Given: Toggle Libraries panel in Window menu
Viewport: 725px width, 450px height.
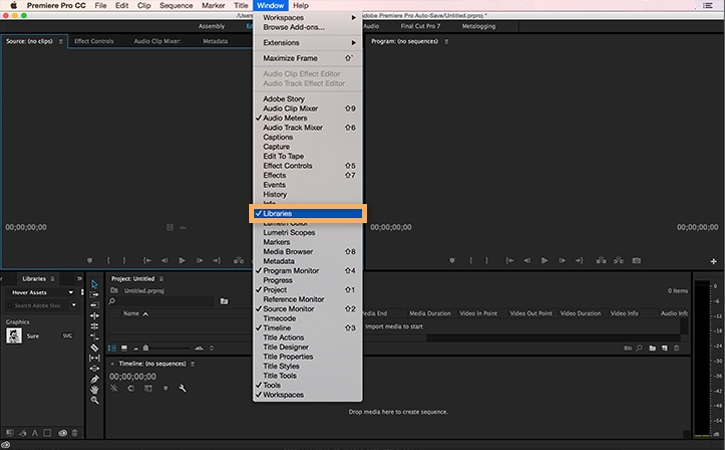Looking at the screenshot, I should (307, 213).
